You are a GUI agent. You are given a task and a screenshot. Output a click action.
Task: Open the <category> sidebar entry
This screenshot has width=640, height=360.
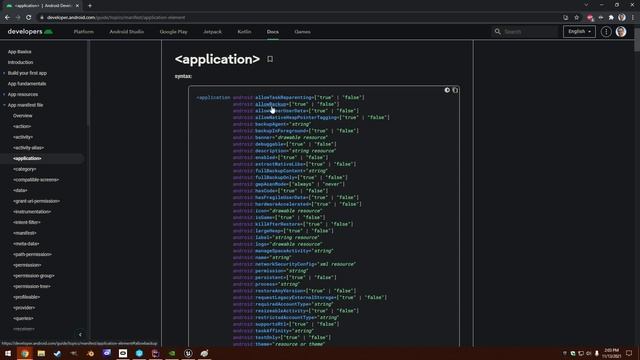tap(24, 169)
